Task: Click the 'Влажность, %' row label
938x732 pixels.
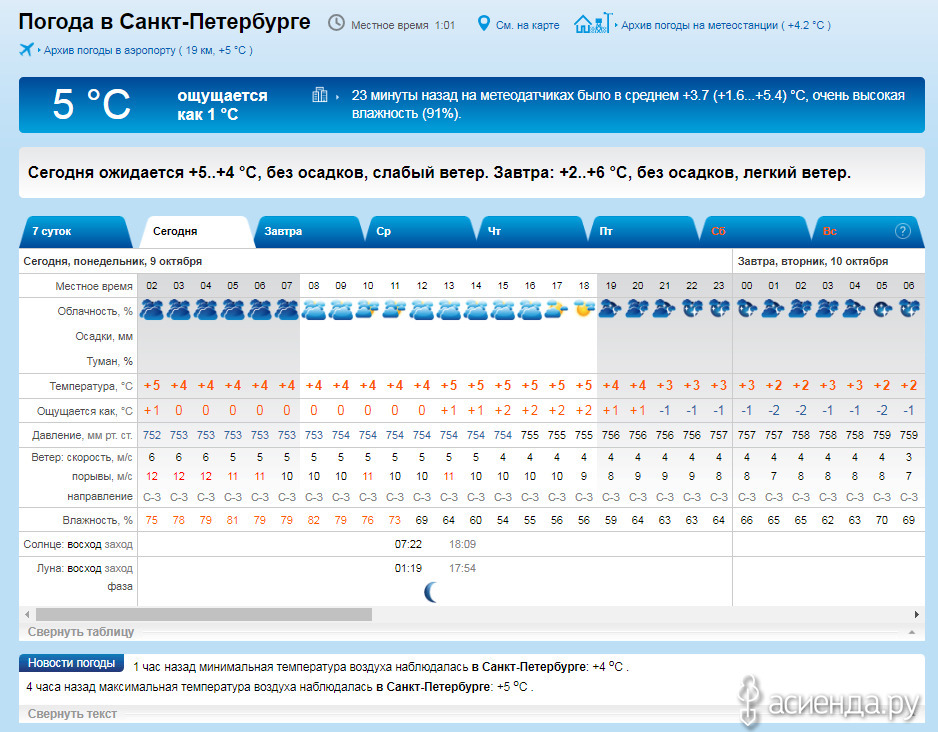Action: click(98, 520)
